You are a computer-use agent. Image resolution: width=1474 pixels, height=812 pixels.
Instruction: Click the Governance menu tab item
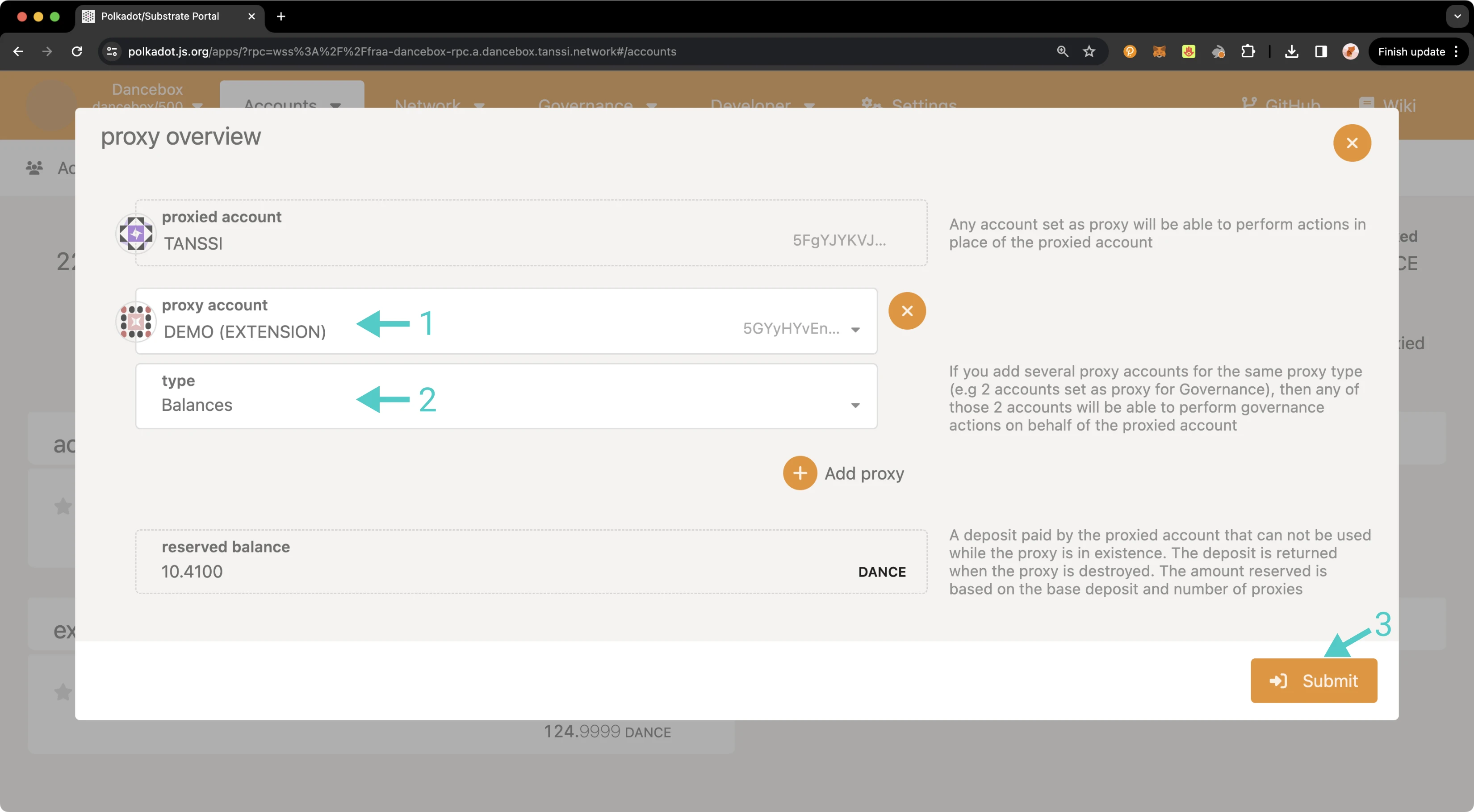586,105
